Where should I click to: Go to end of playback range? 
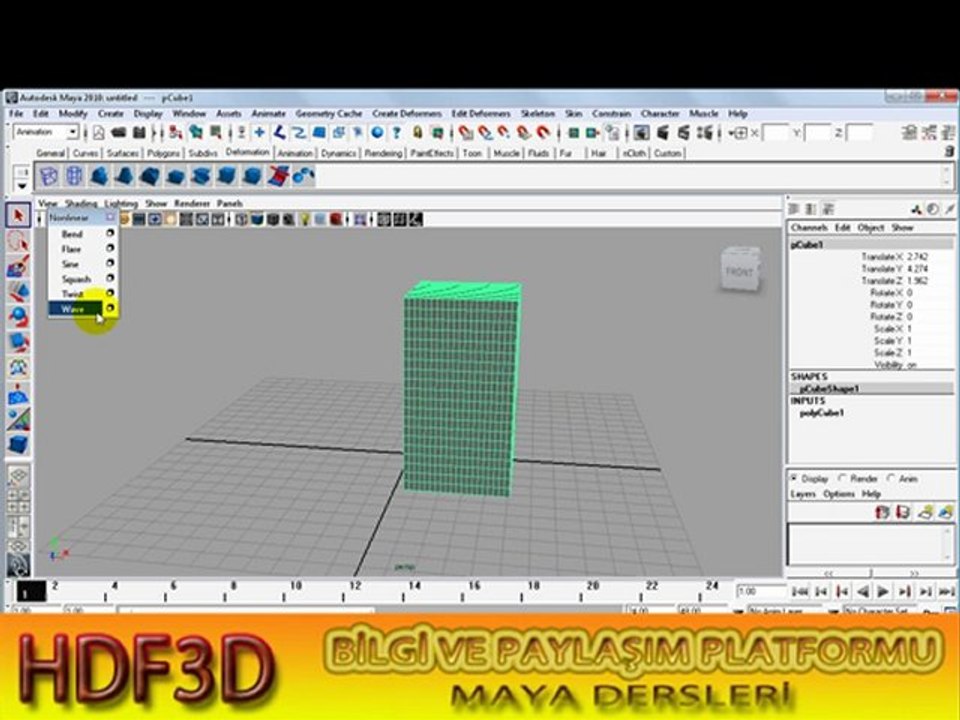(947, 591)
